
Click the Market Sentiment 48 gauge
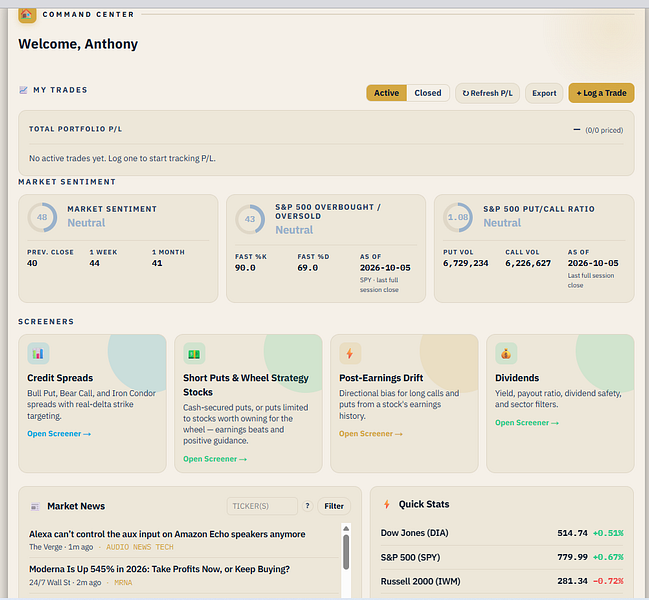(42, 217)
